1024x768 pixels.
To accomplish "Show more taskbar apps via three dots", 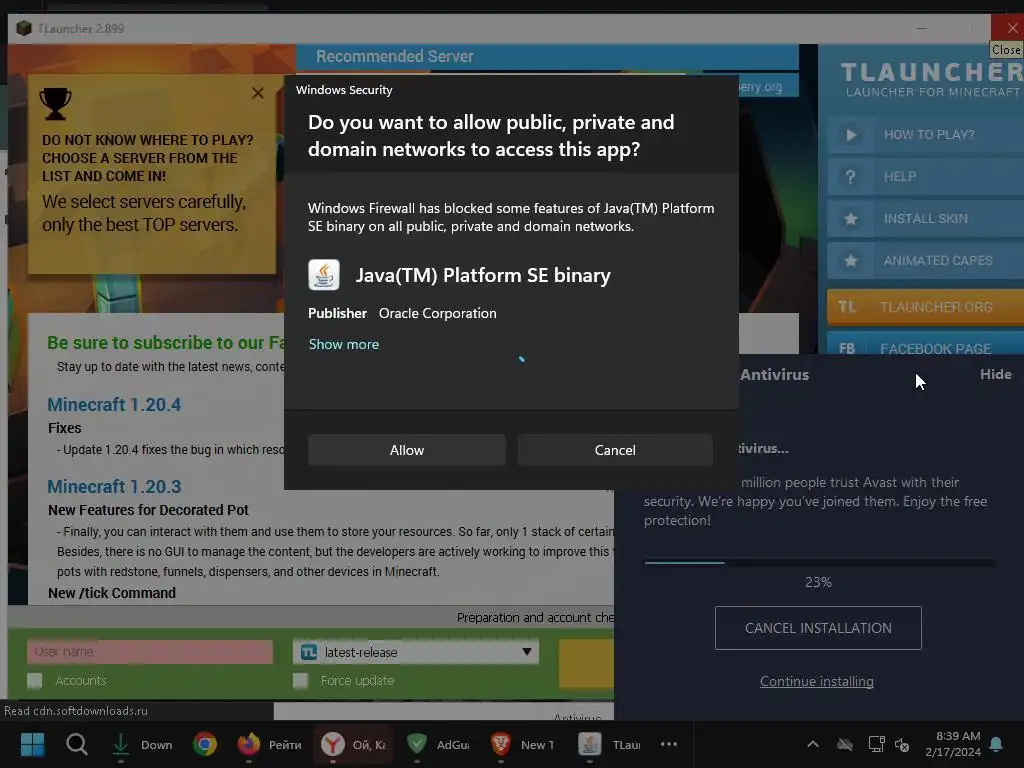I will tap(669, 744).
